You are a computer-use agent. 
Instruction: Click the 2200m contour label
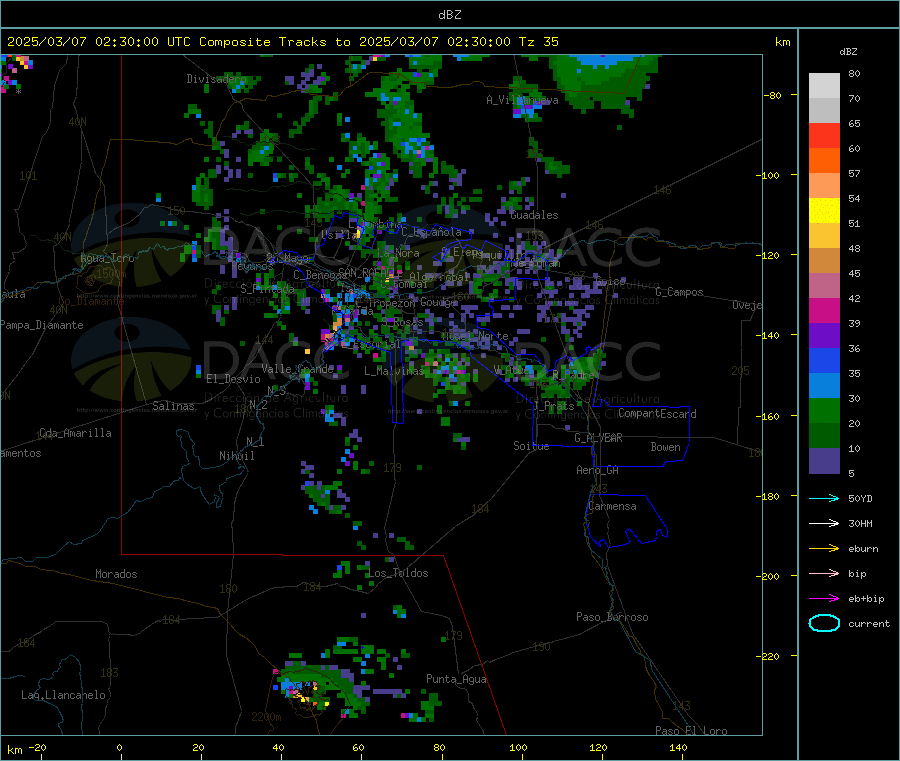pyautogui.click(x=266, y=717)
